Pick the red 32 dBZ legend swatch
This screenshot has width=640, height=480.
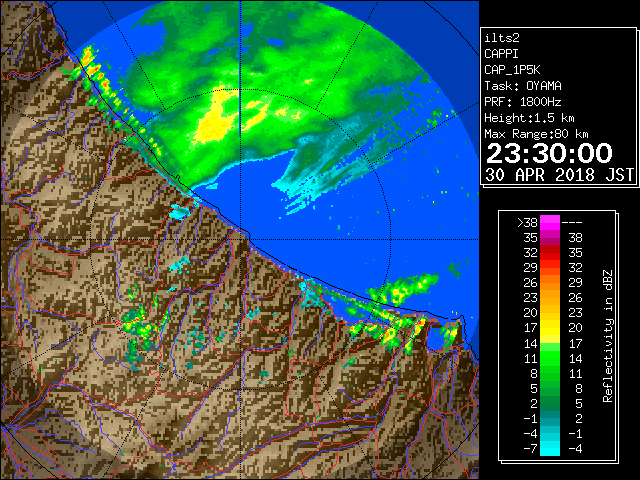click(550, 253)
